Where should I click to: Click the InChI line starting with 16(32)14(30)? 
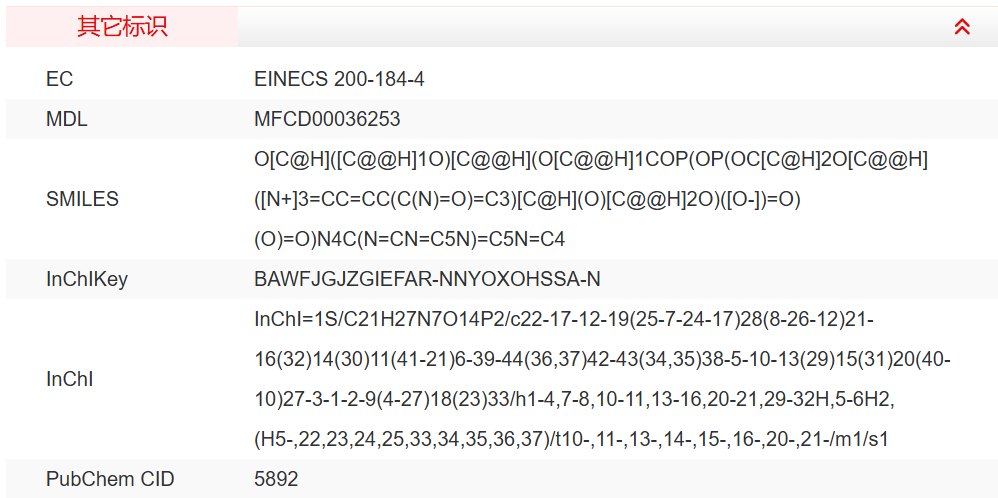[602, 359]
